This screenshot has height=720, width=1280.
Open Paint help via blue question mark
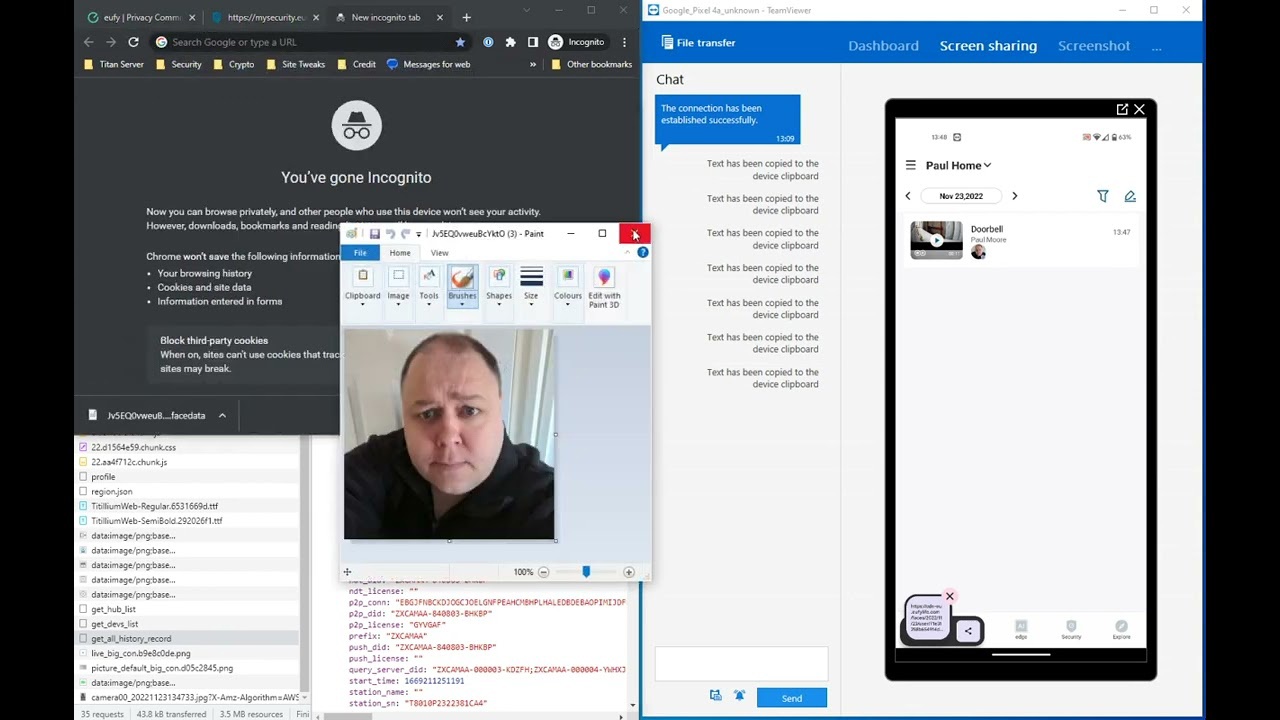coord(643,253)
